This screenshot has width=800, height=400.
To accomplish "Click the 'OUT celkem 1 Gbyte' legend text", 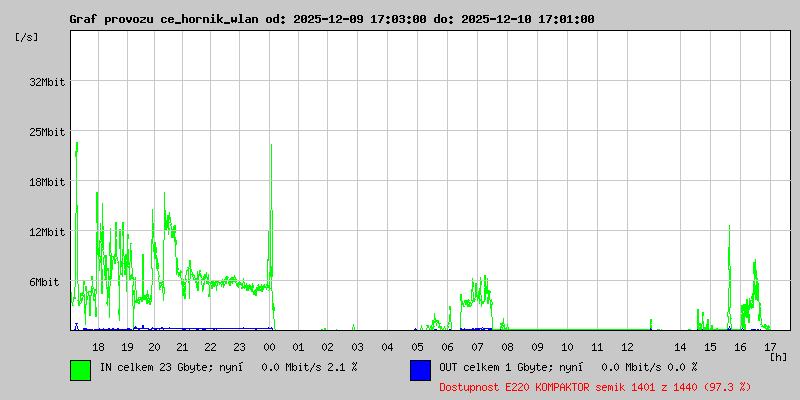I will pos(490,367).
